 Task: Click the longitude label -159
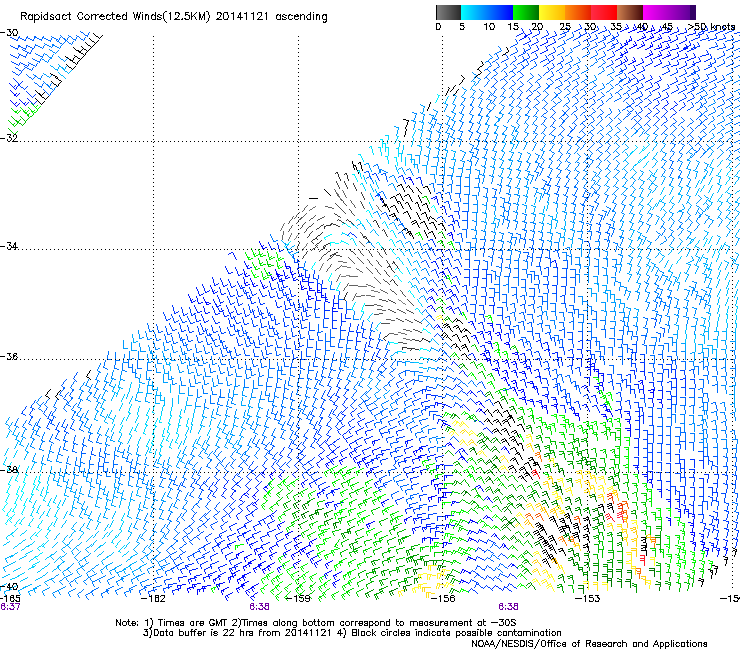298,599
